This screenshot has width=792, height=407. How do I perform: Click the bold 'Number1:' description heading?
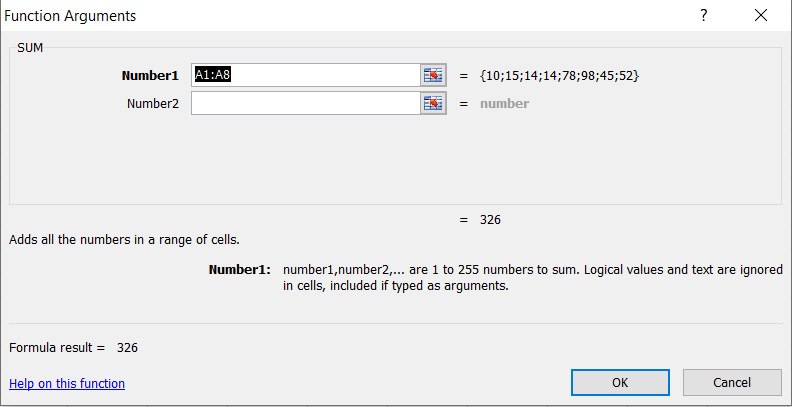pos(239,269)
